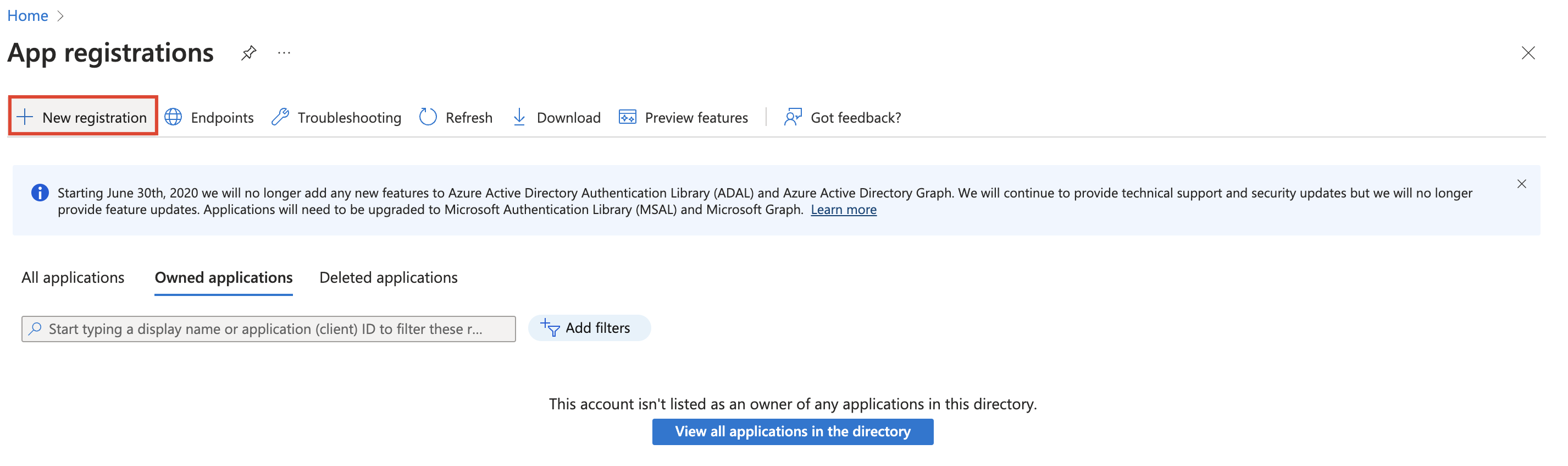Click the breadcrumb chevron after Home
This screenshot has height=466, width=1568.
click(x=60, y=16)
